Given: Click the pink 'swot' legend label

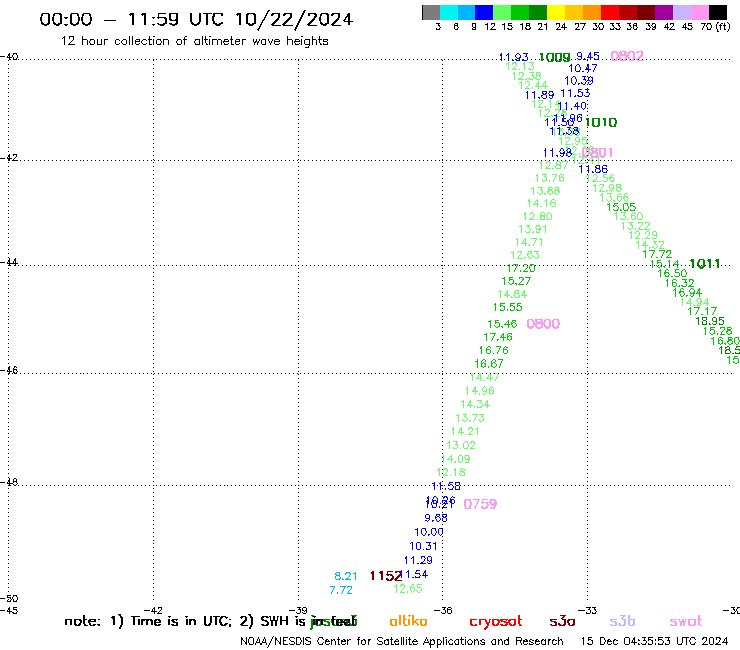Looking at the screenshot, I should (686, 622).
